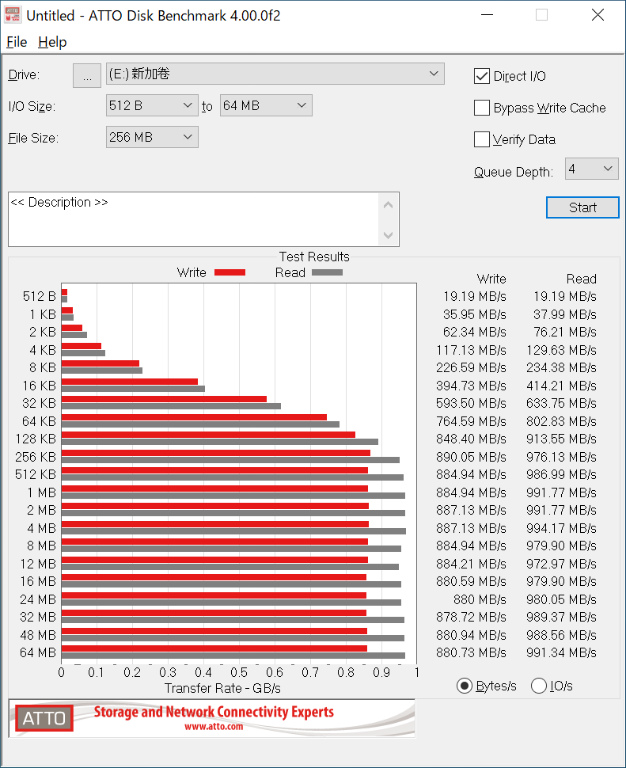Screen dimensions: 626x768
Task: Click the Start button
Action: tap(582, 208)
